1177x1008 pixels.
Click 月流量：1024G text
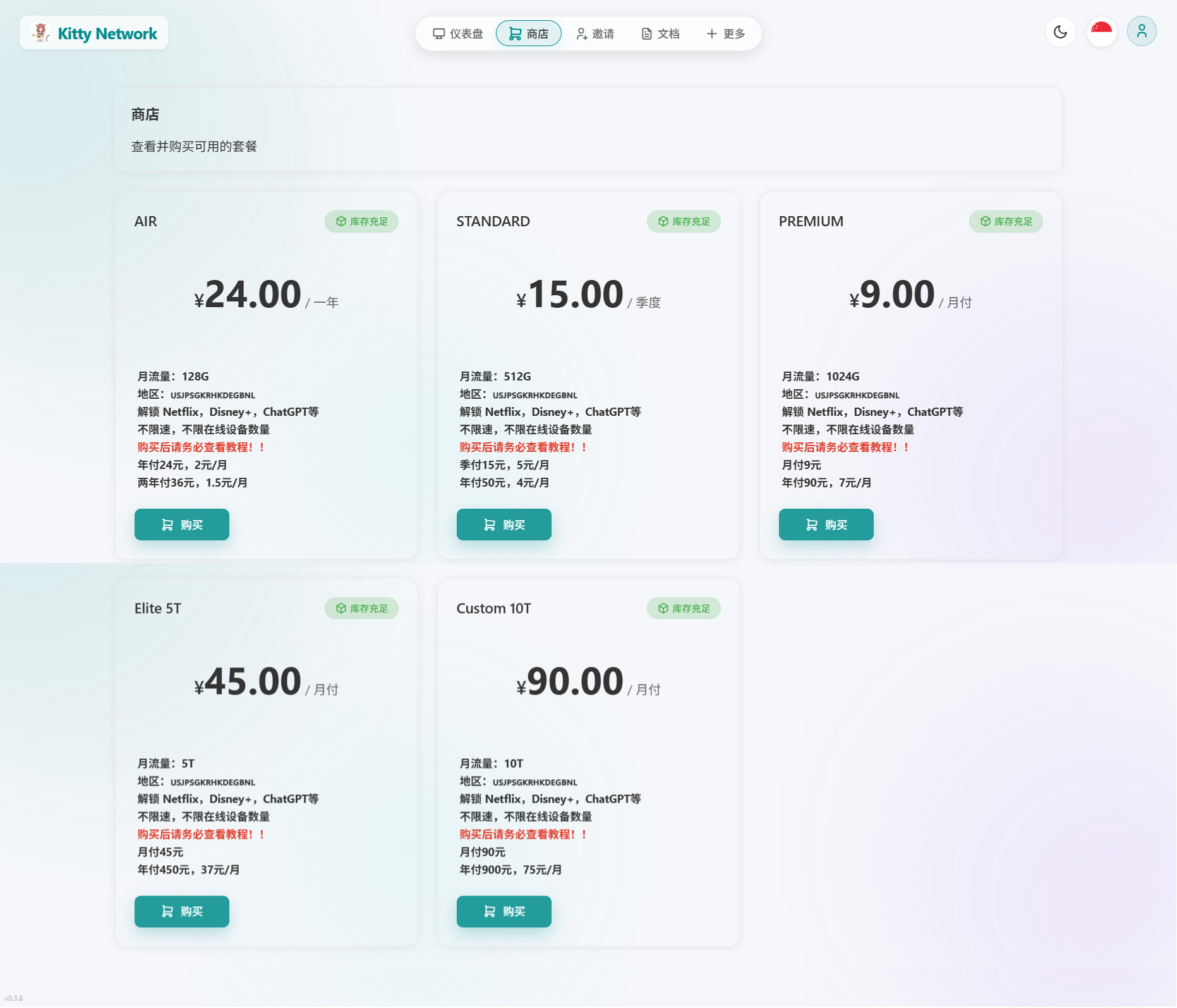point(821,377)
